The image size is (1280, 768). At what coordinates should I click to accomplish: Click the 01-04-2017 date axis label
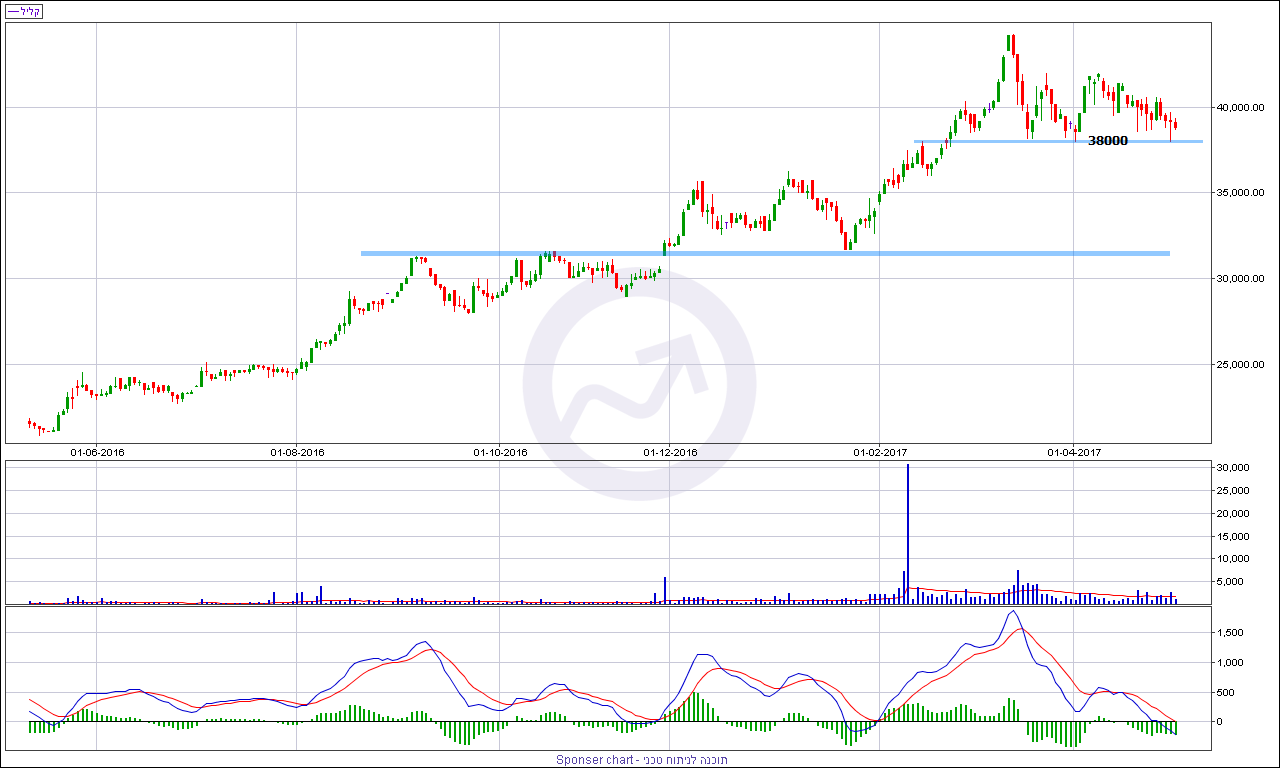[x=1073, y=452]
